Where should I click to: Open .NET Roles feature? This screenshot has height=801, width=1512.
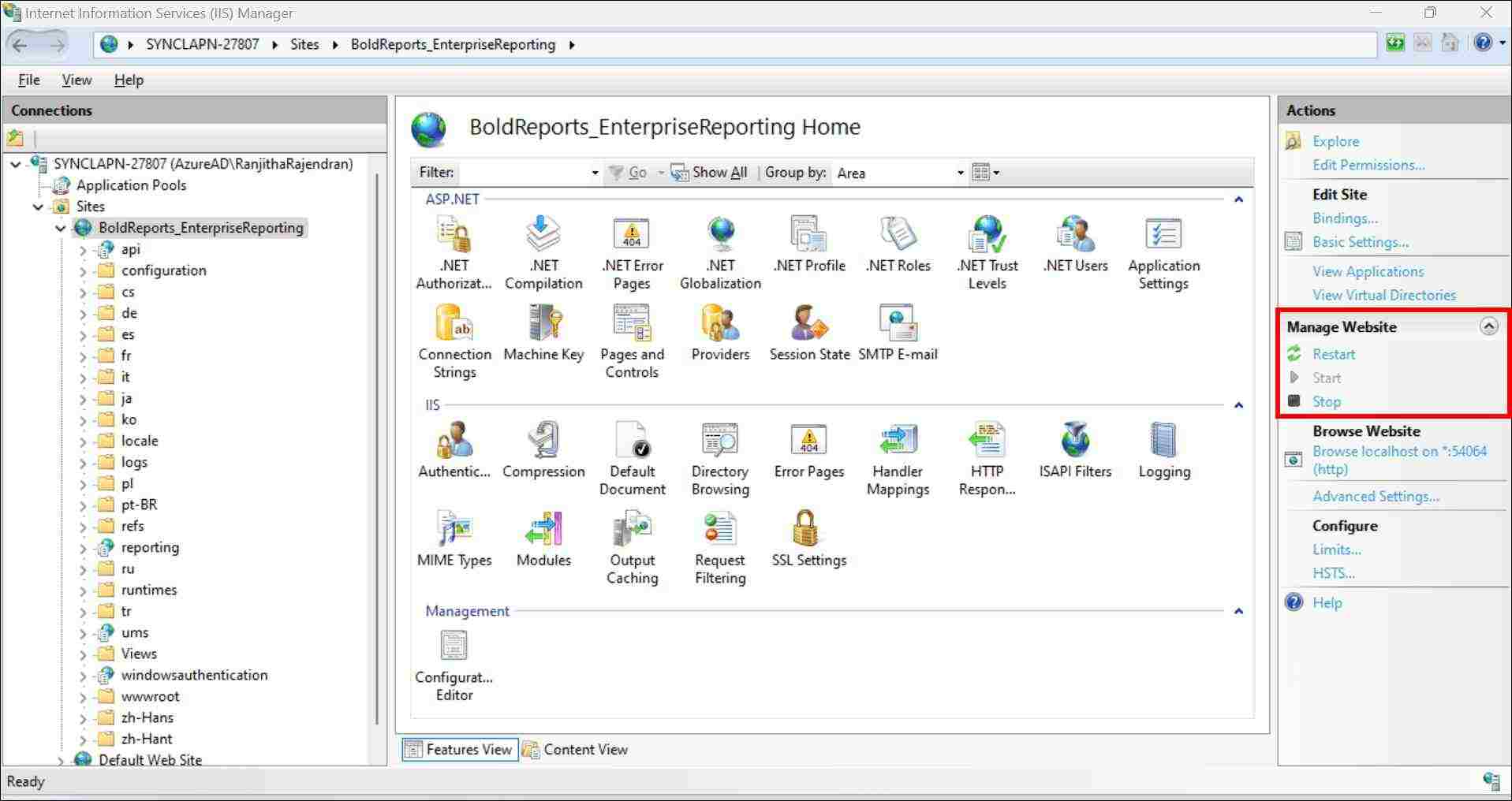coord(898,244)
